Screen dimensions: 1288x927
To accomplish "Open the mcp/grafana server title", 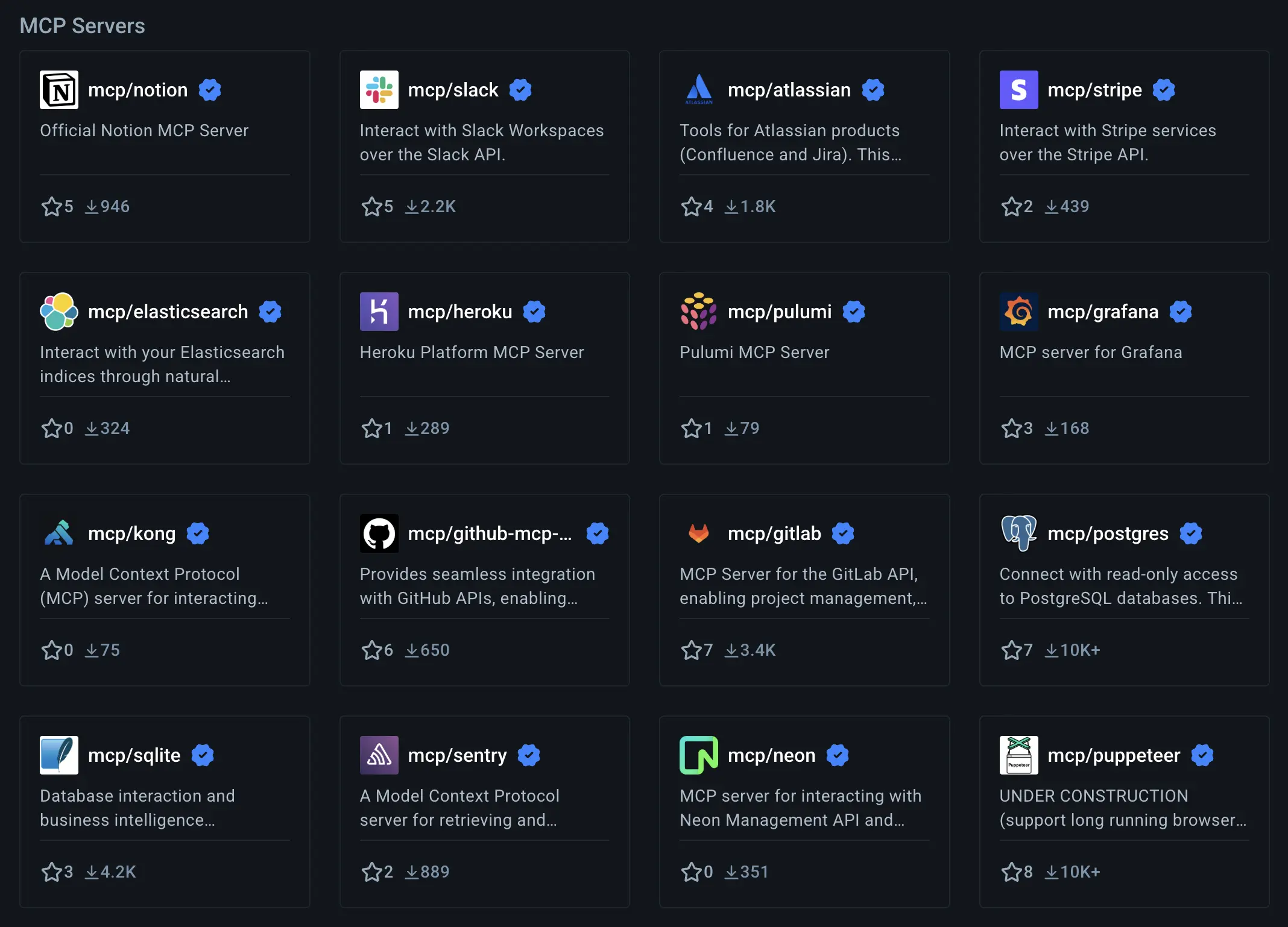I will [x=1103, y=312].
